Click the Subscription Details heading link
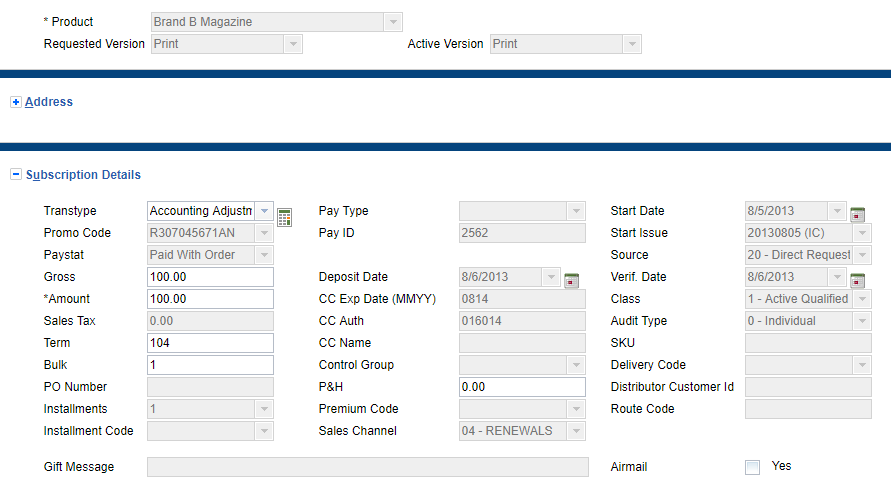This screenshot has height=490, width=891. tap(83, 175)
